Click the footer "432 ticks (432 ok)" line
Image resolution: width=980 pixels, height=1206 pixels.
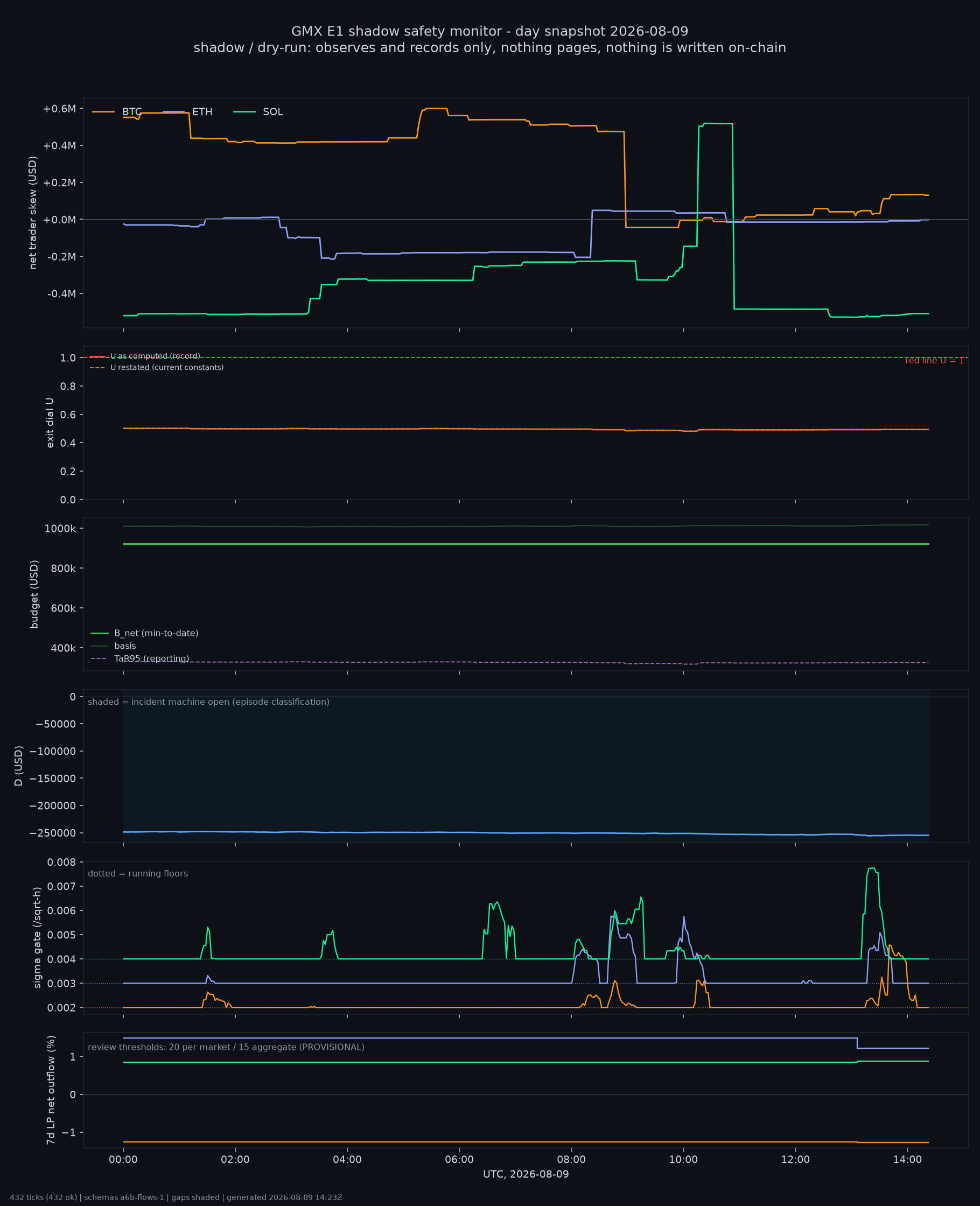click(176, 1197)
